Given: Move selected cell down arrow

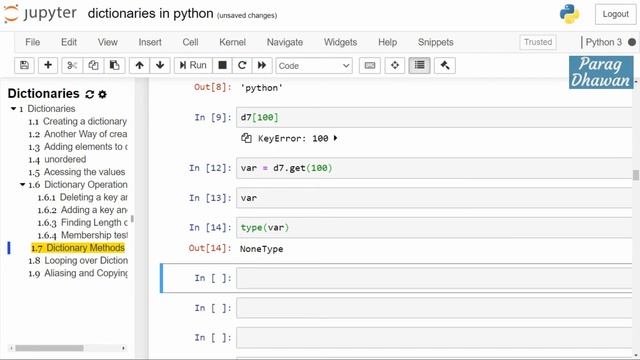Looking at the screenshot, I should pyautogui.click(x=160, y=65).
